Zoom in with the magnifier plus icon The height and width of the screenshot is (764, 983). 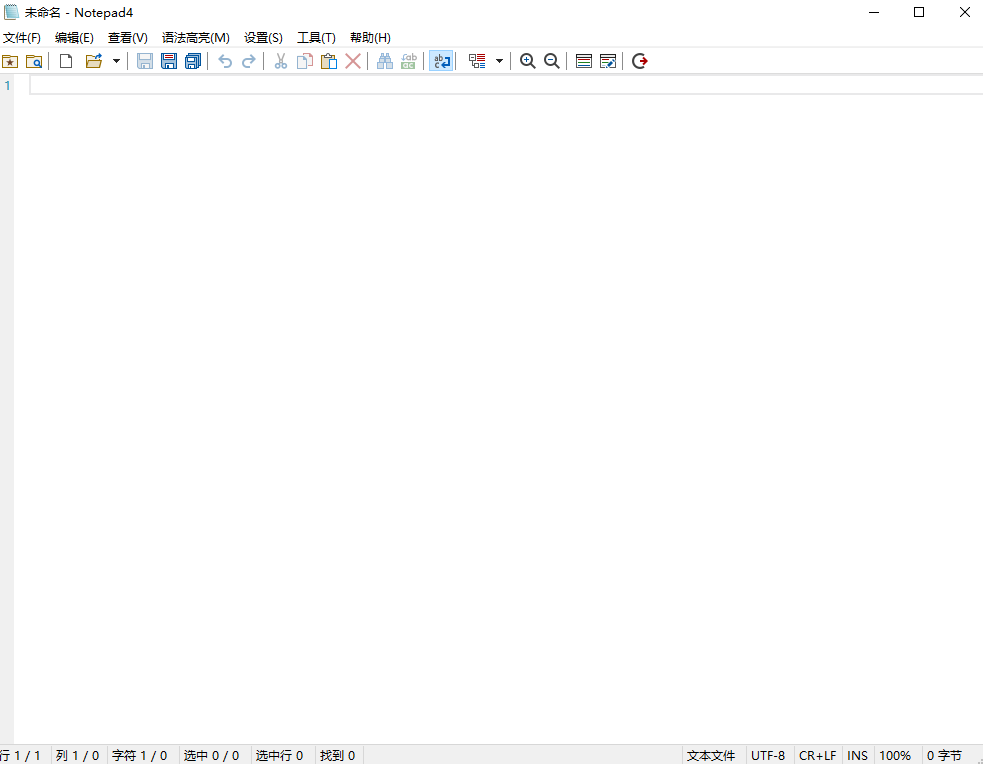[527, 61]
